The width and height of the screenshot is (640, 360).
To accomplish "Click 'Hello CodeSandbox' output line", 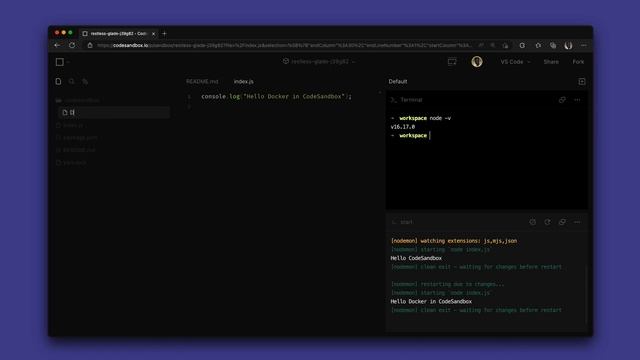I will [416, 258].
